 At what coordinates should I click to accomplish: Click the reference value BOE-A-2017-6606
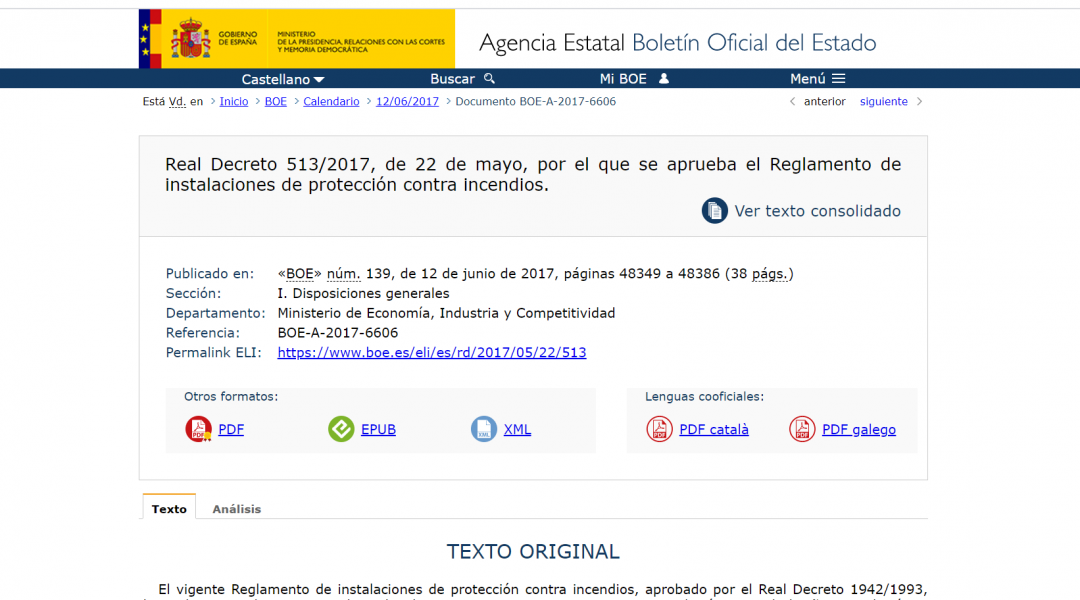click(338, 333)
